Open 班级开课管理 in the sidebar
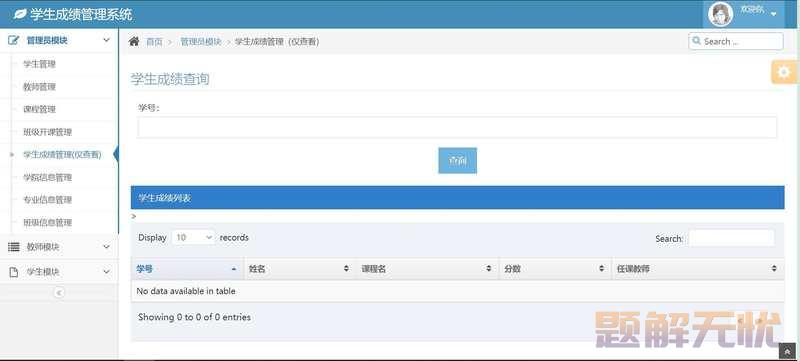 pos(47,132)
